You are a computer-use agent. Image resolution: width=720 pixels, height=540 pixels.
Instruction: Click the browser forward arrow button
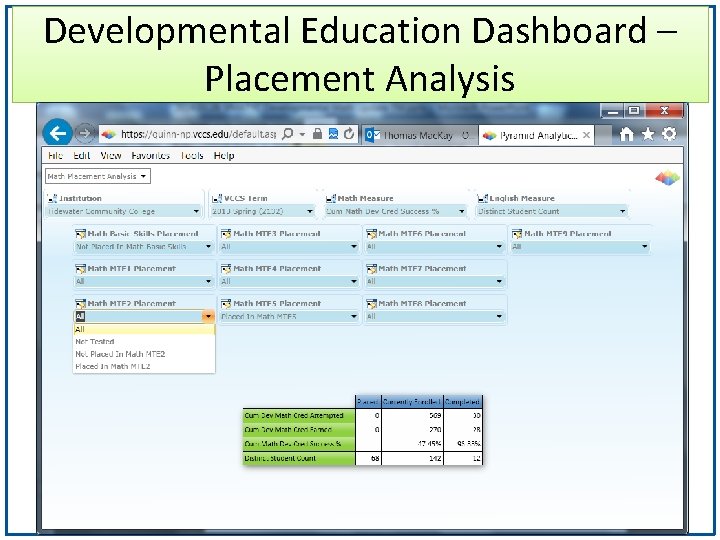coord(84,134)
